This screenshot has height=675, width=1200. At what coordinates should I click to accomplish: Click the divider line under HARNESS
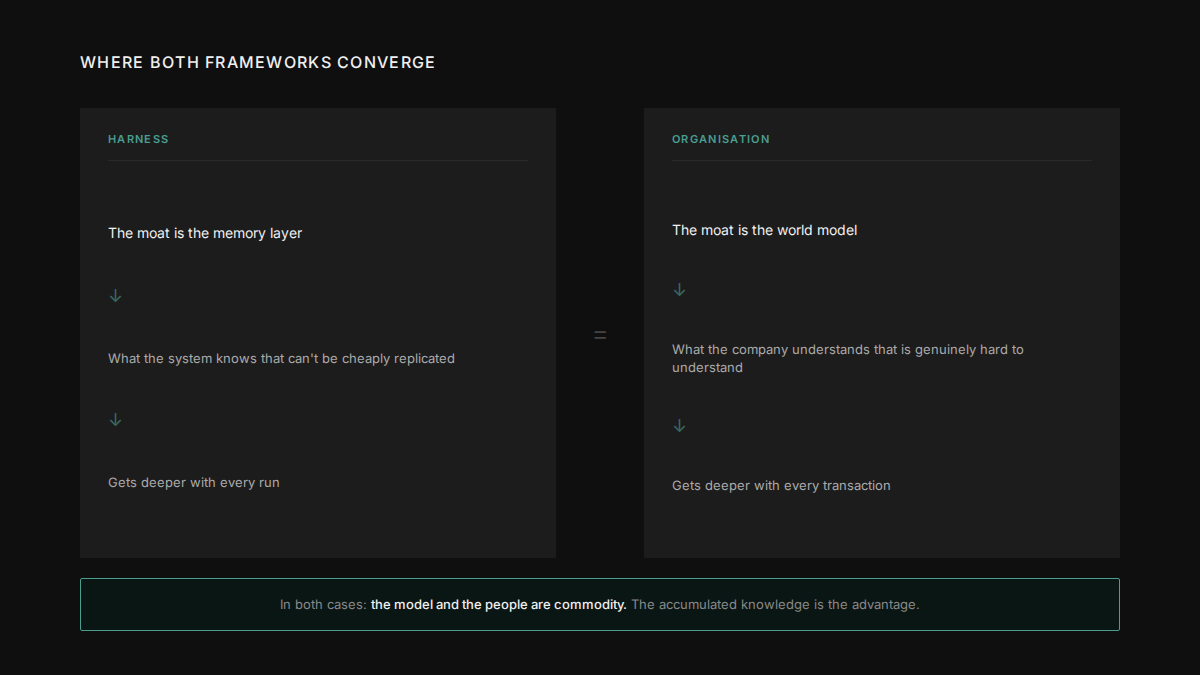pyautogui.click(x=317, y=161)
